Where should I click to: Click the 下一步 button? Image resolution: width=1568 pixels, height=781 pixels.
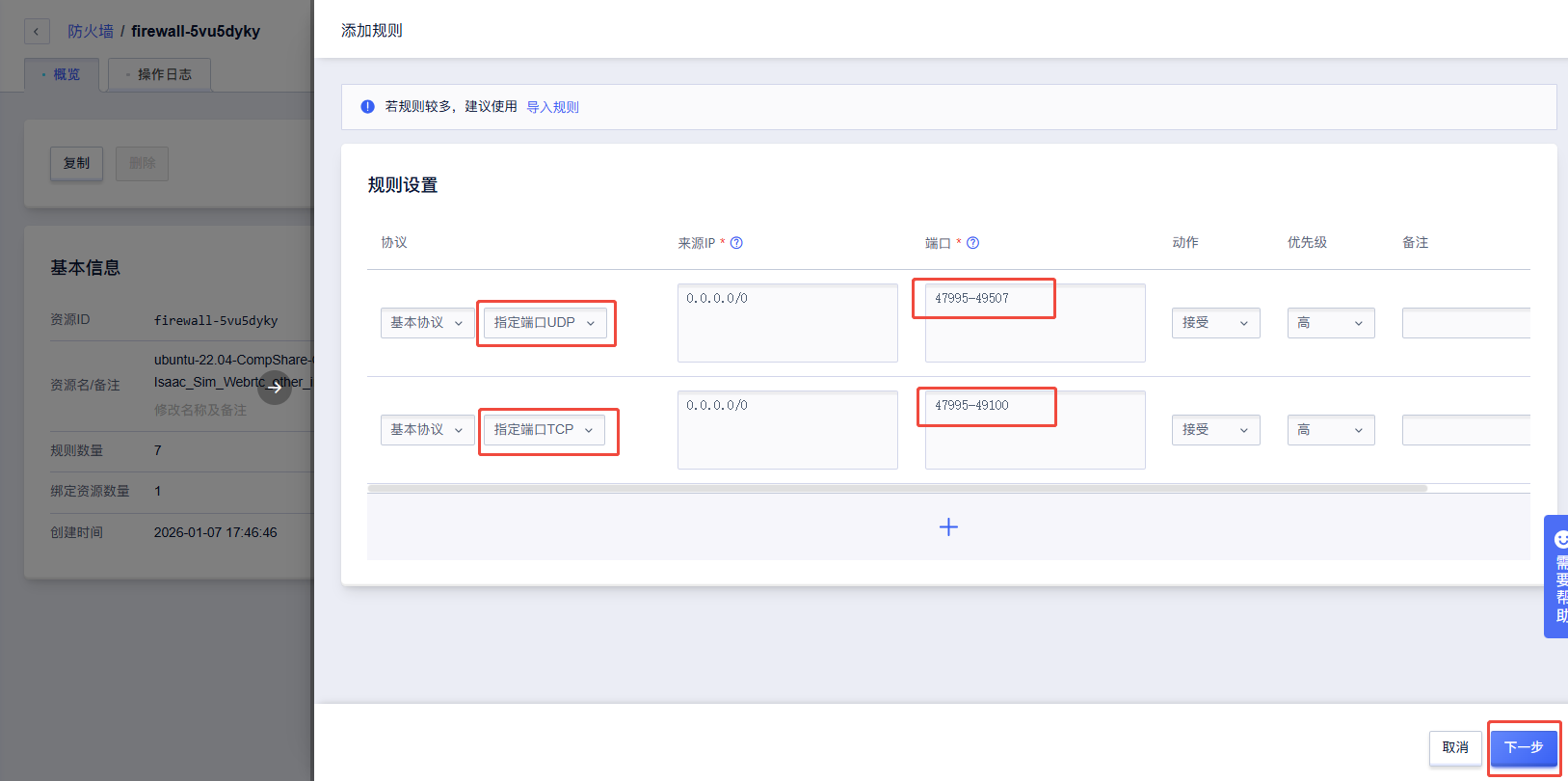point(1523,747)
